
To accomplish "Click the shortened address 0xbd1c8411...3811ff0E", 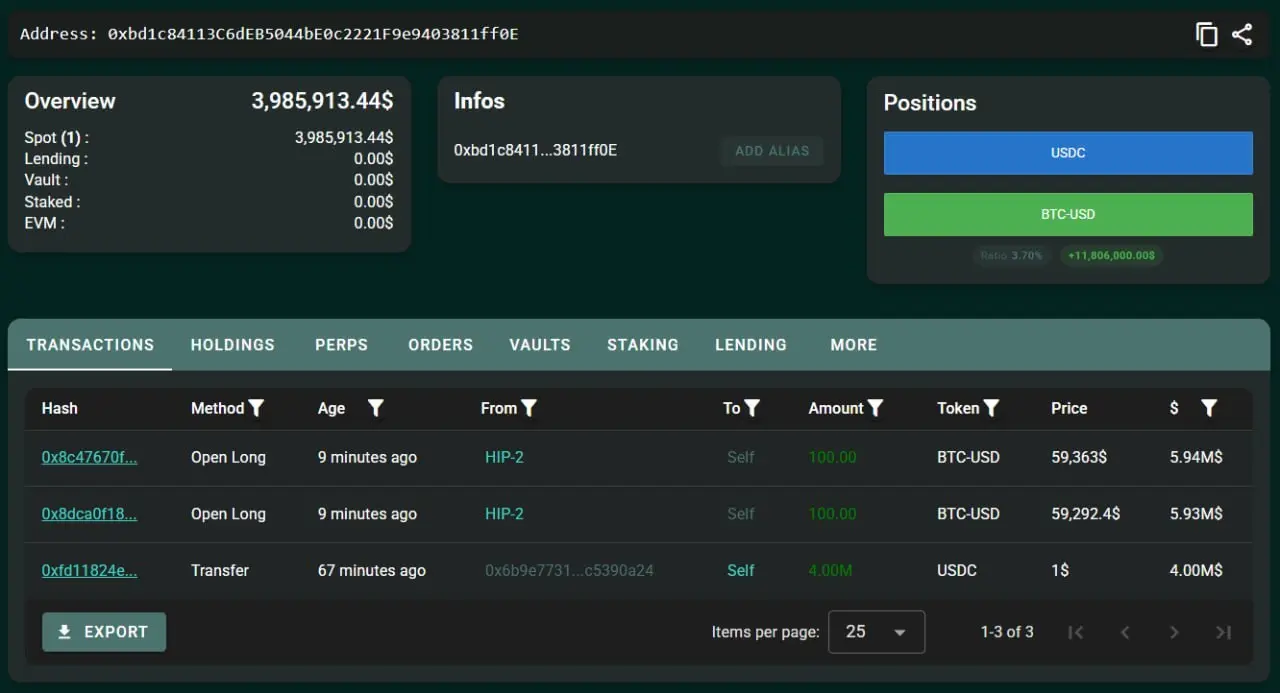I will coord(535,151).
